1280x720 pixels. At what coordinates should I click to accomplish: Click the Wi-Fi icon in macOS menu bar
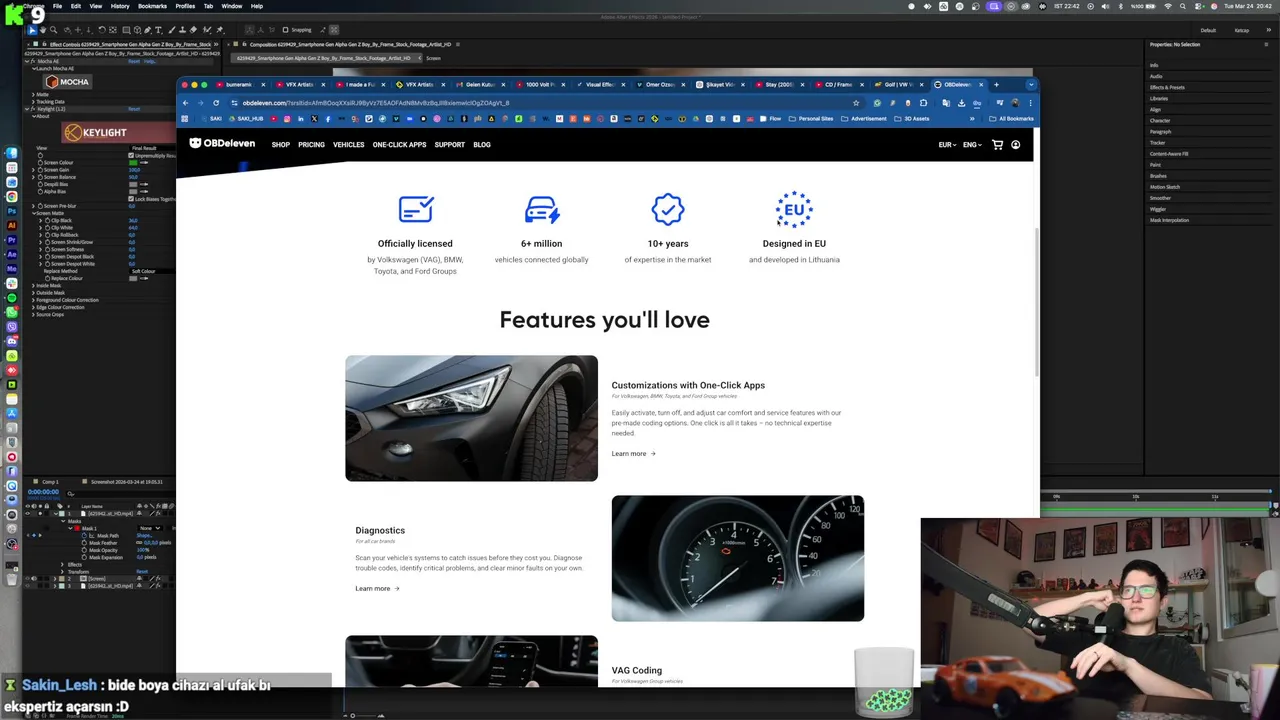(x=1166, y=6)
